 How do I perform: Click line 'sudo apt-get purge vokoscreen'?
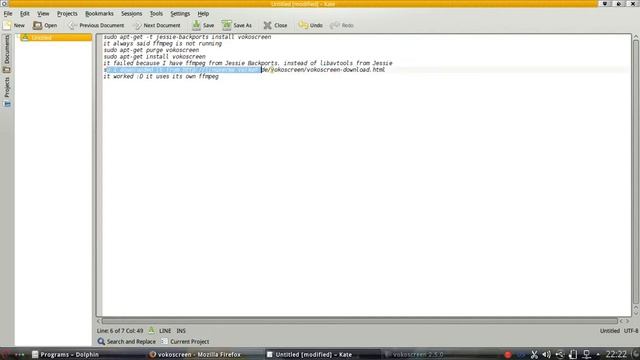pos(151,50)
